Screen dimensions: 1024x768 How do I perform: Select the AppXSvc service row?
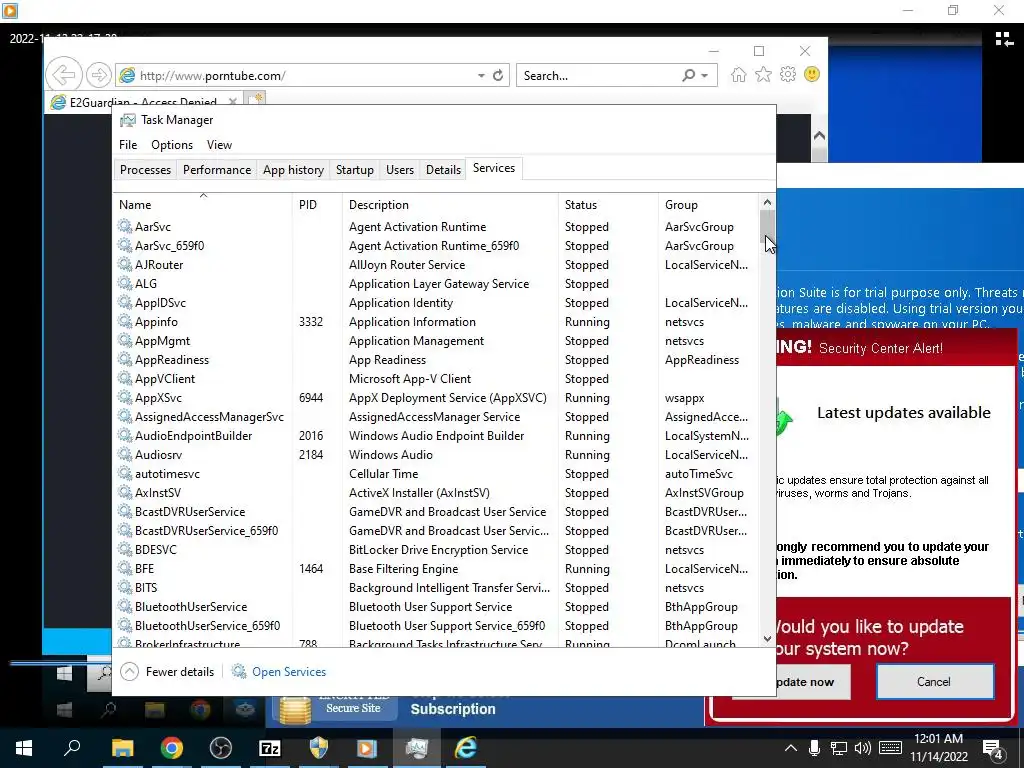pyautogui.click(x=434, y=398)
